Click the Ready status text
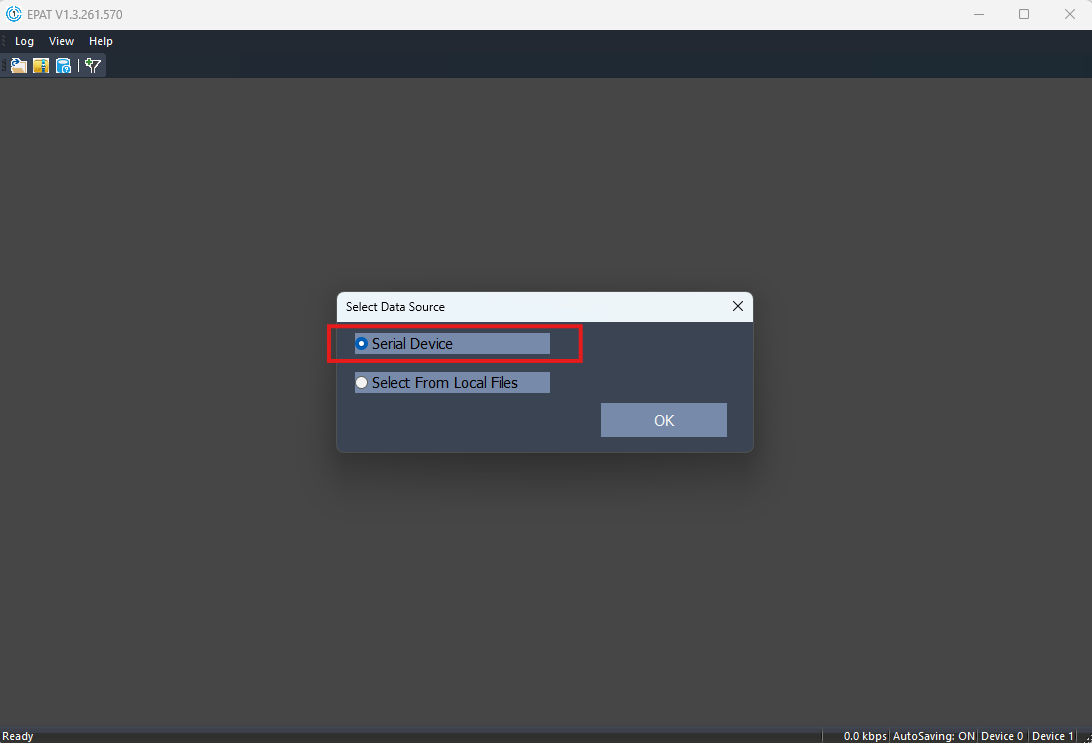 click(18, 736)
